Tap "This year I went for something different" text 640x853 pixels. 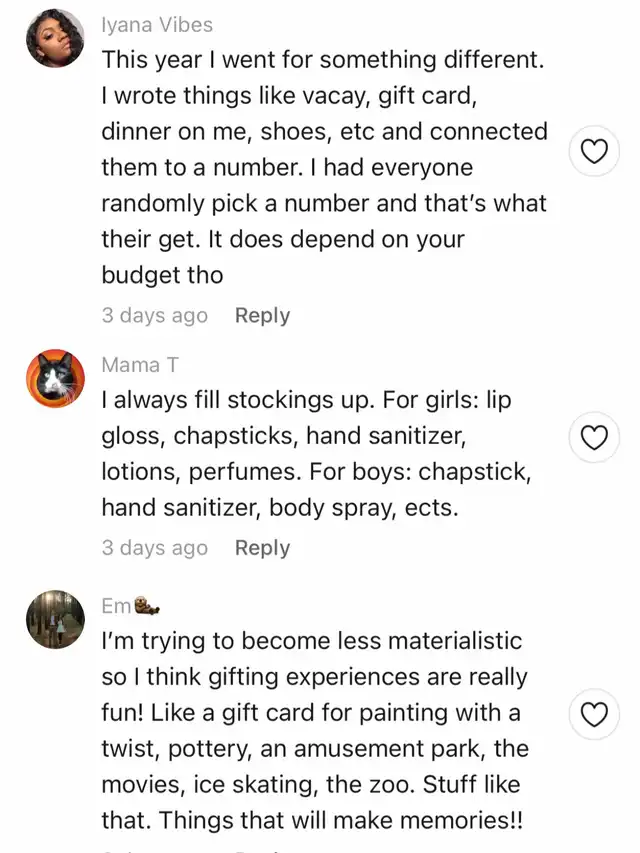click(323, 59)
